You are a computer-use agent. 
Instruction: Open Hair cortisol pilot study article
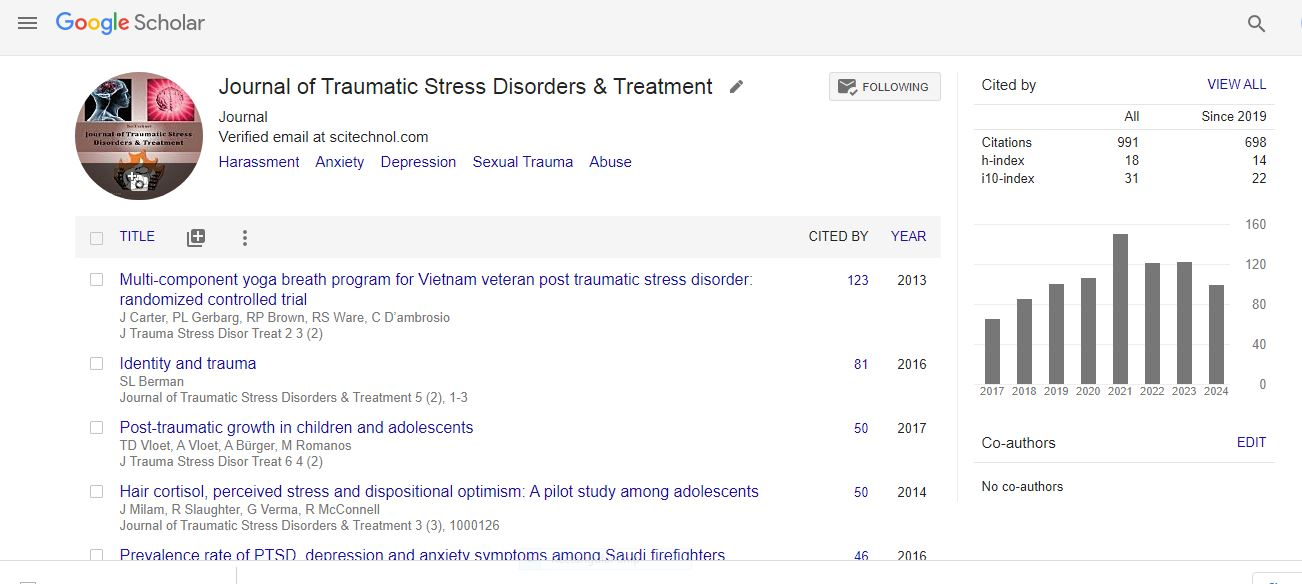point(439,492)
